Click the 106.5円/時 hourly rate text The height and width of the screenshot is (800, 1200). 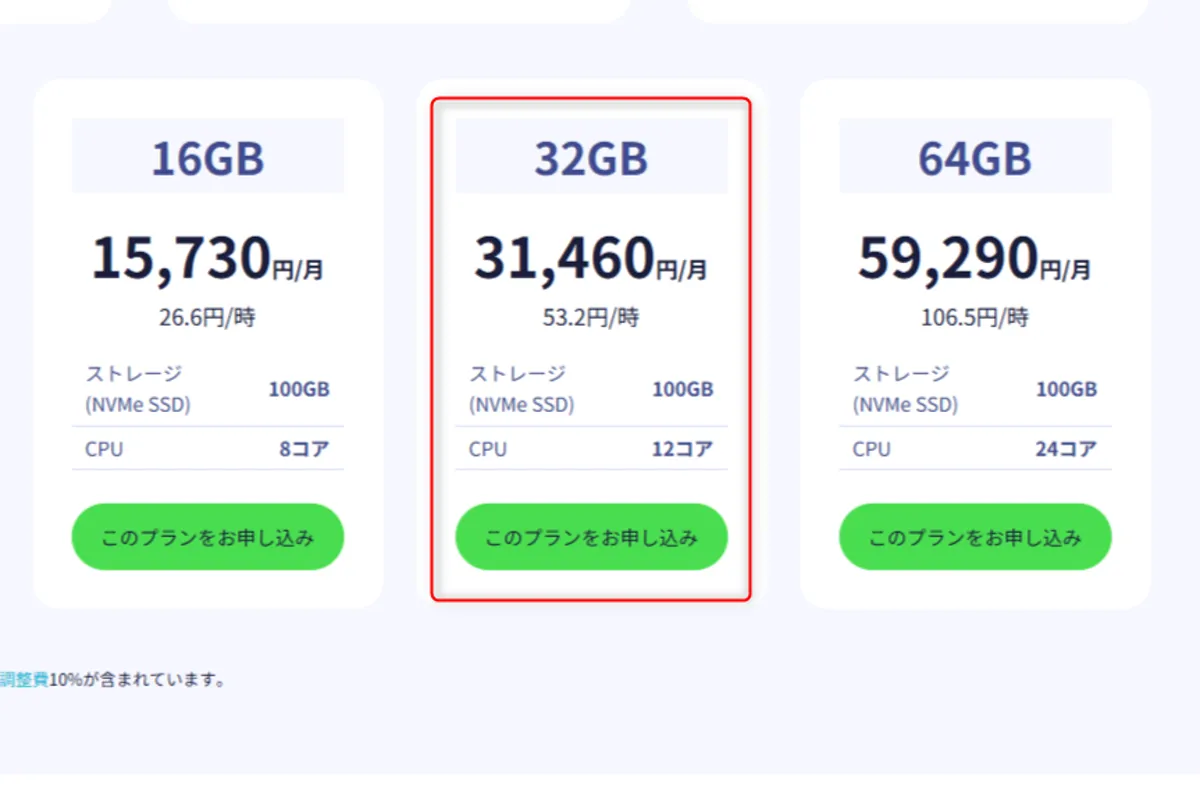(x=974, y=316)
